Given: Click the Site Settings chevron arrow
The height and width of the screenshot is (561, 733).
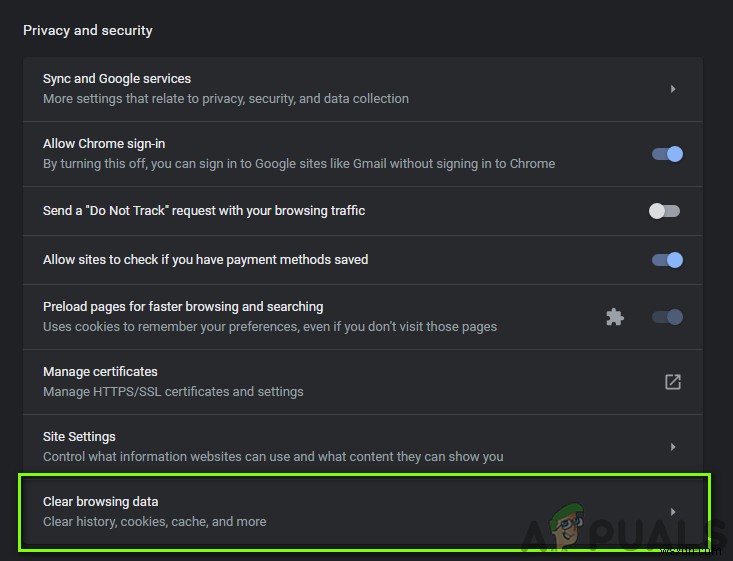Looking at the screenshot, I should [673, 447].
